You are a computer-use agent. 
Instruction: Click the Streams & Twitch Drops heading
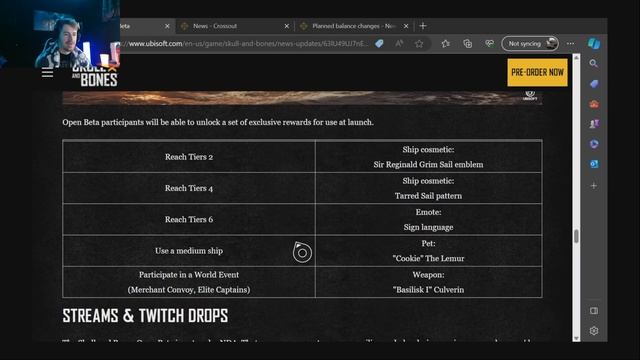(x=145, y=316)
